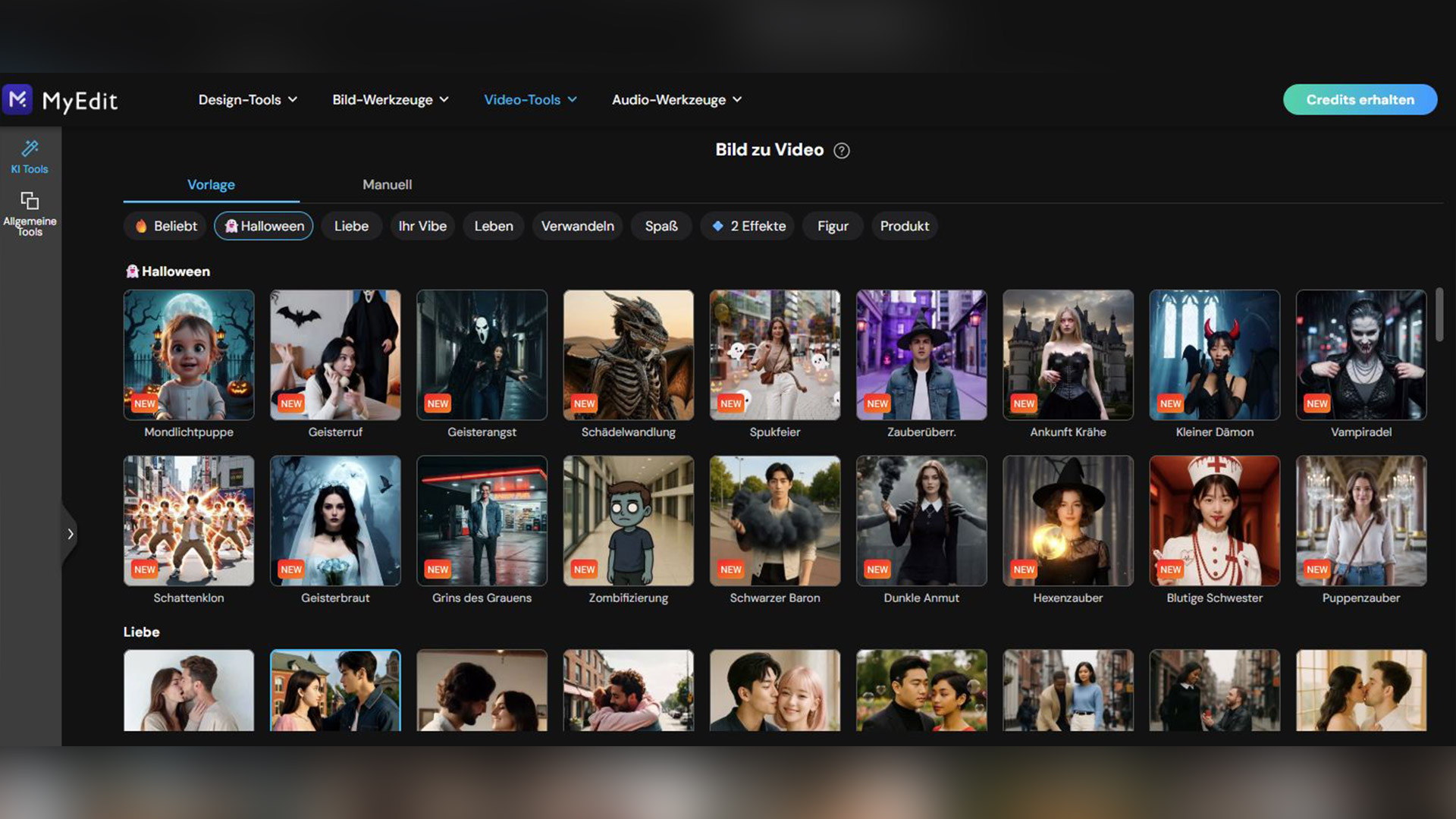Click the MyEdit logo icon

[x=18, y=99]
